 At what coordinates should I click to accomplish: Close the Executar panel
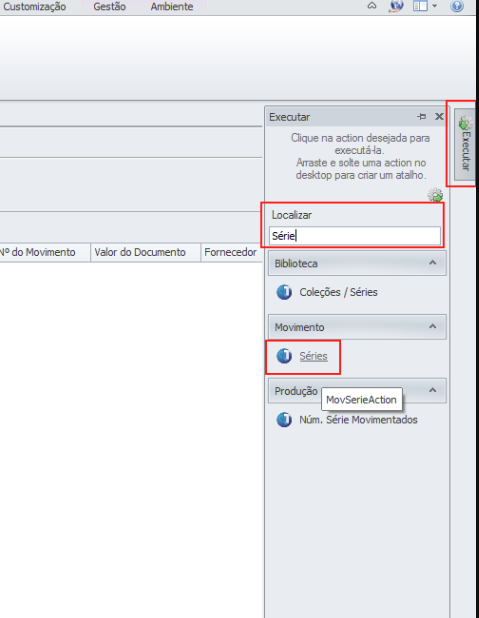[439, 117]
